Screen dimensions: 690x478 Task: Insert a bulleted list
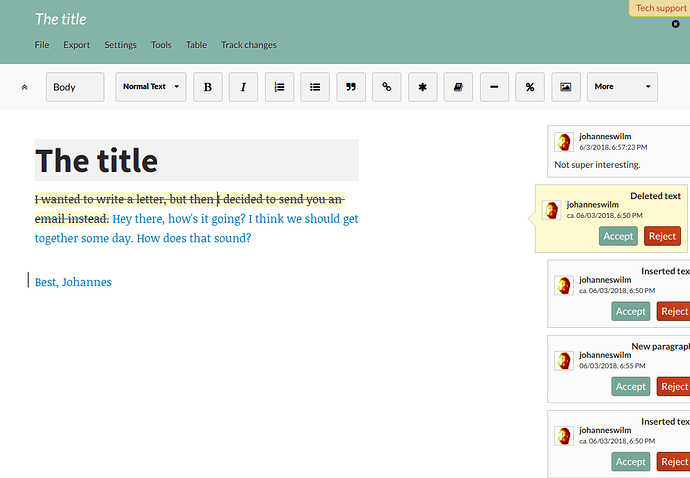coord(315,87)
